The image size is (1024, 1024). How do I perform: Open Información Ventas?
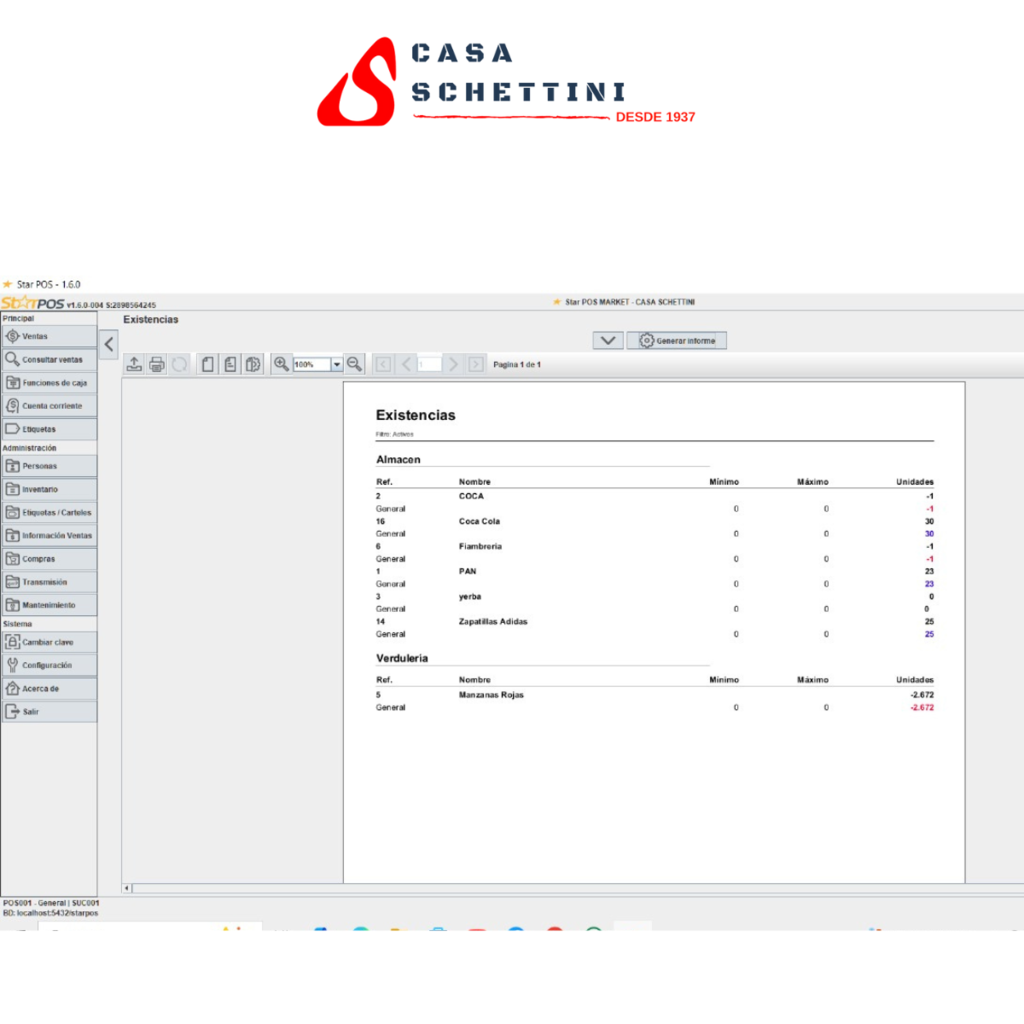(x=49, y=536)
